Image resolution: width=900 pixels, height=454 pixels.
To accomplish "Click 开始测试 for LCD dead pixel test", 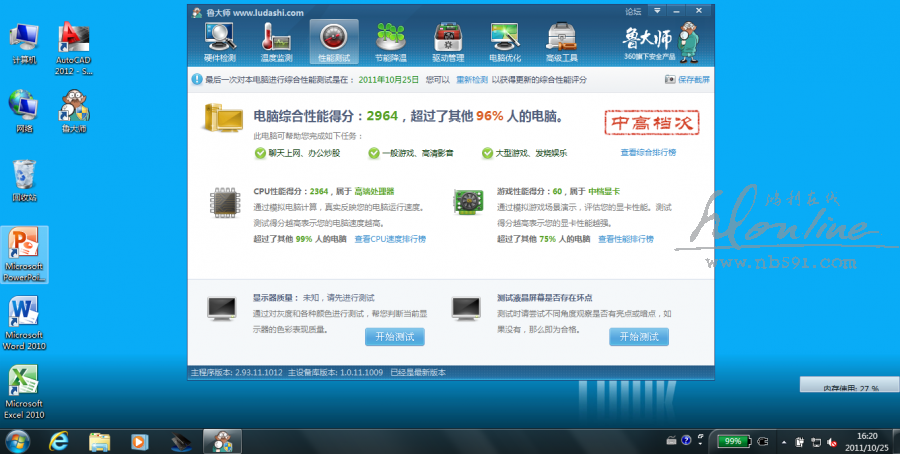I will pos(639,337).
